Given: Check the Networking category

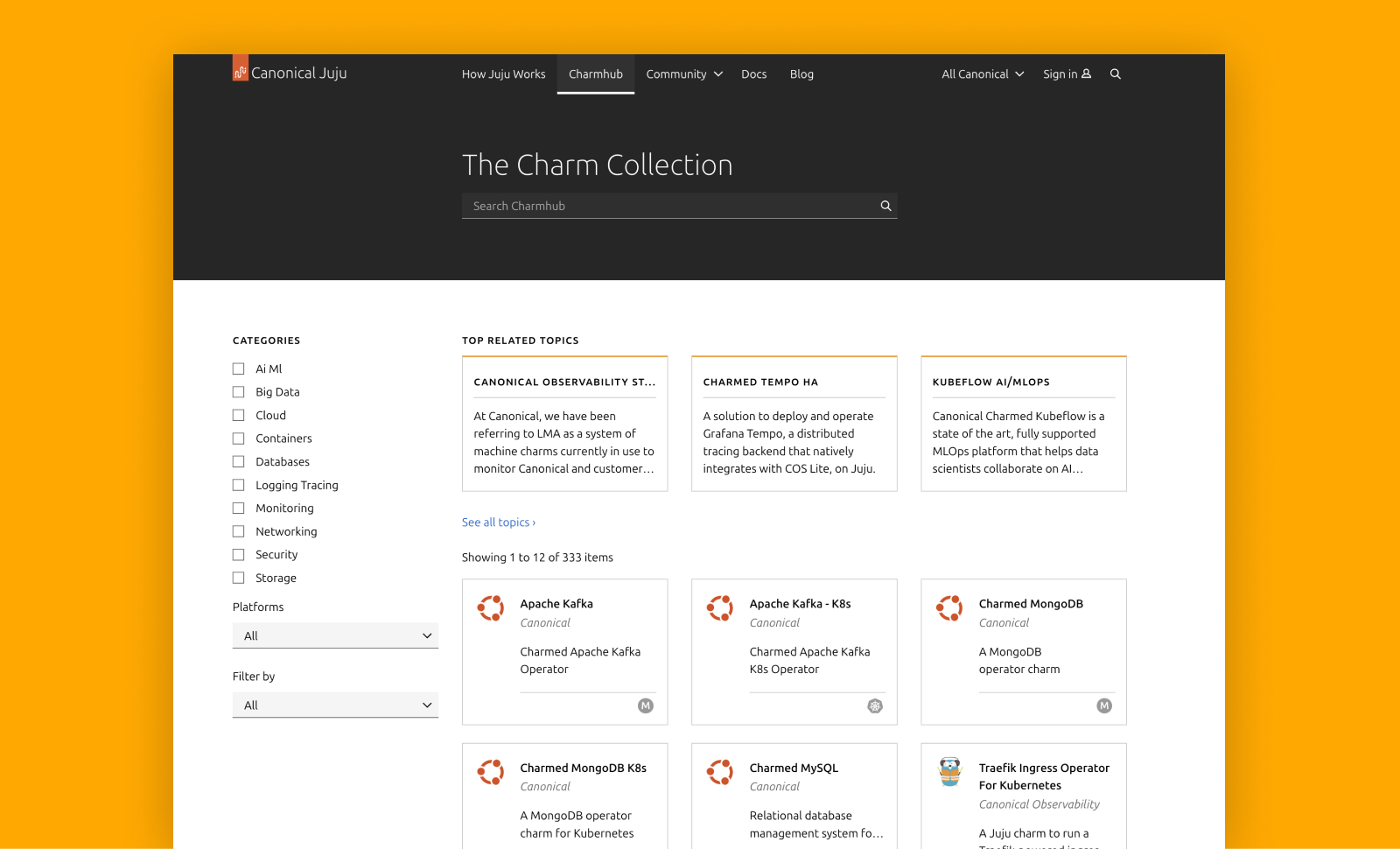Looking at the screenshot, I should pos(238,531).
